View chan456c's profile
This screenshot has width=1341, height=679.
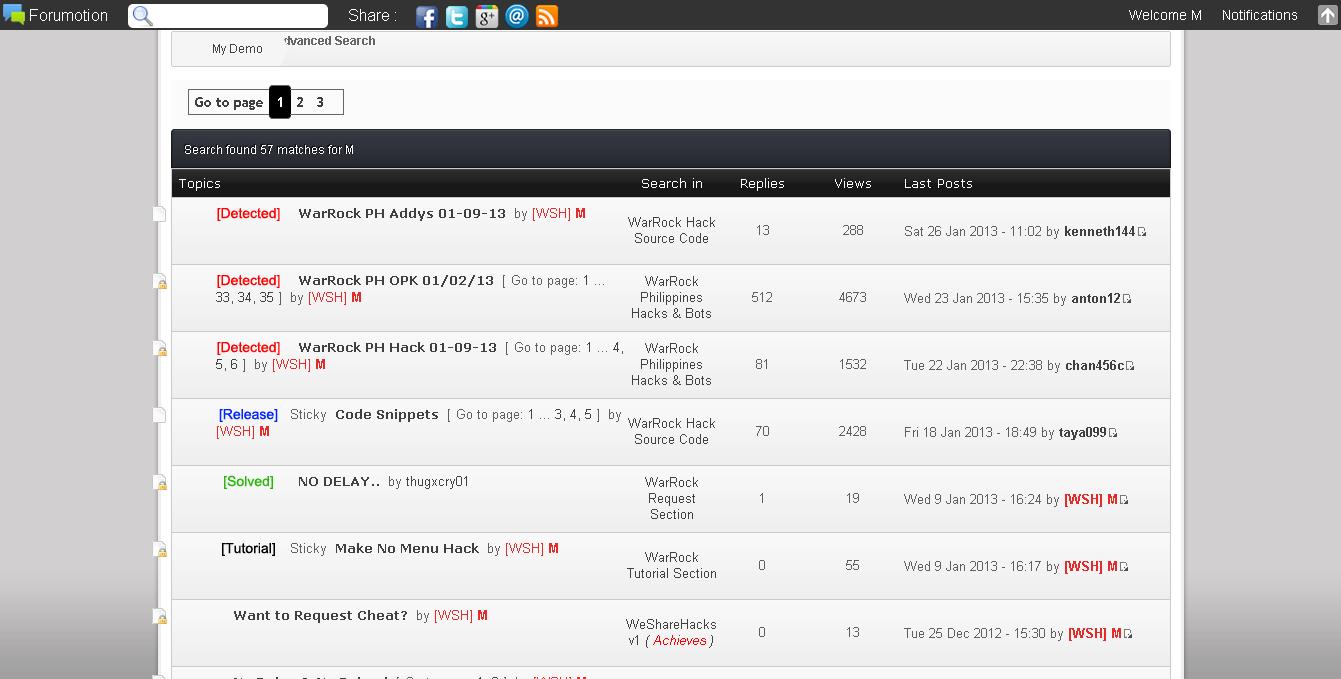point(1095,366)
